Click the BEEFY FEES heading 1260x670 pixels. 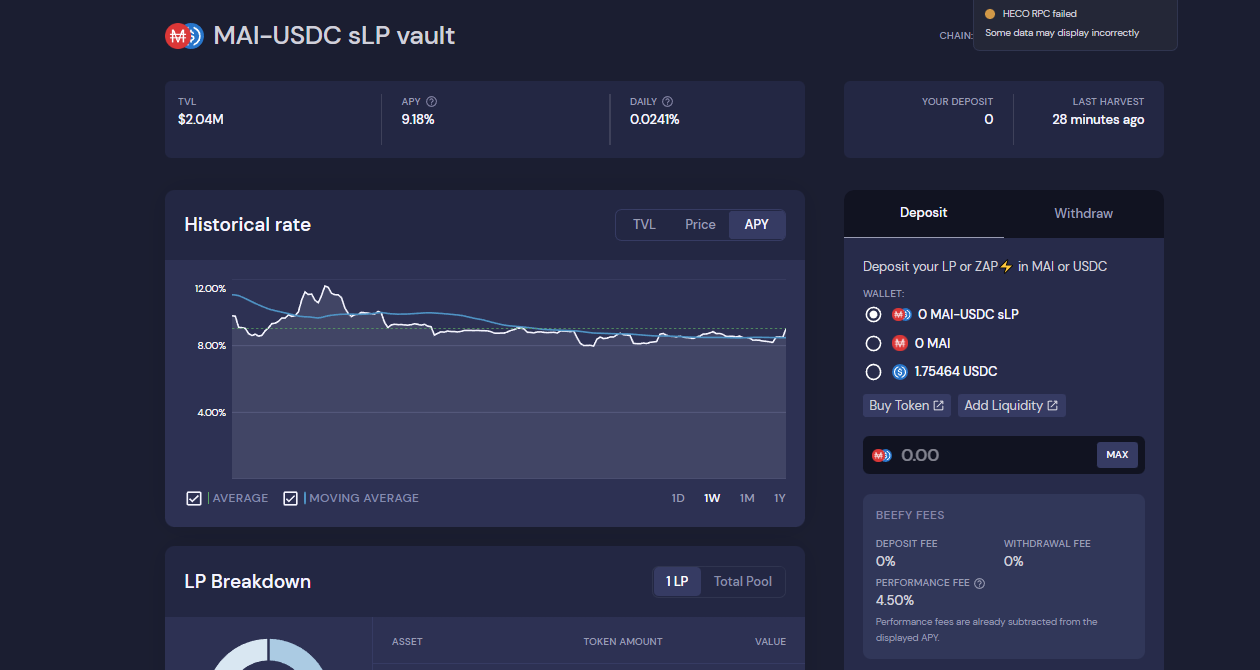tap(910, 515)
